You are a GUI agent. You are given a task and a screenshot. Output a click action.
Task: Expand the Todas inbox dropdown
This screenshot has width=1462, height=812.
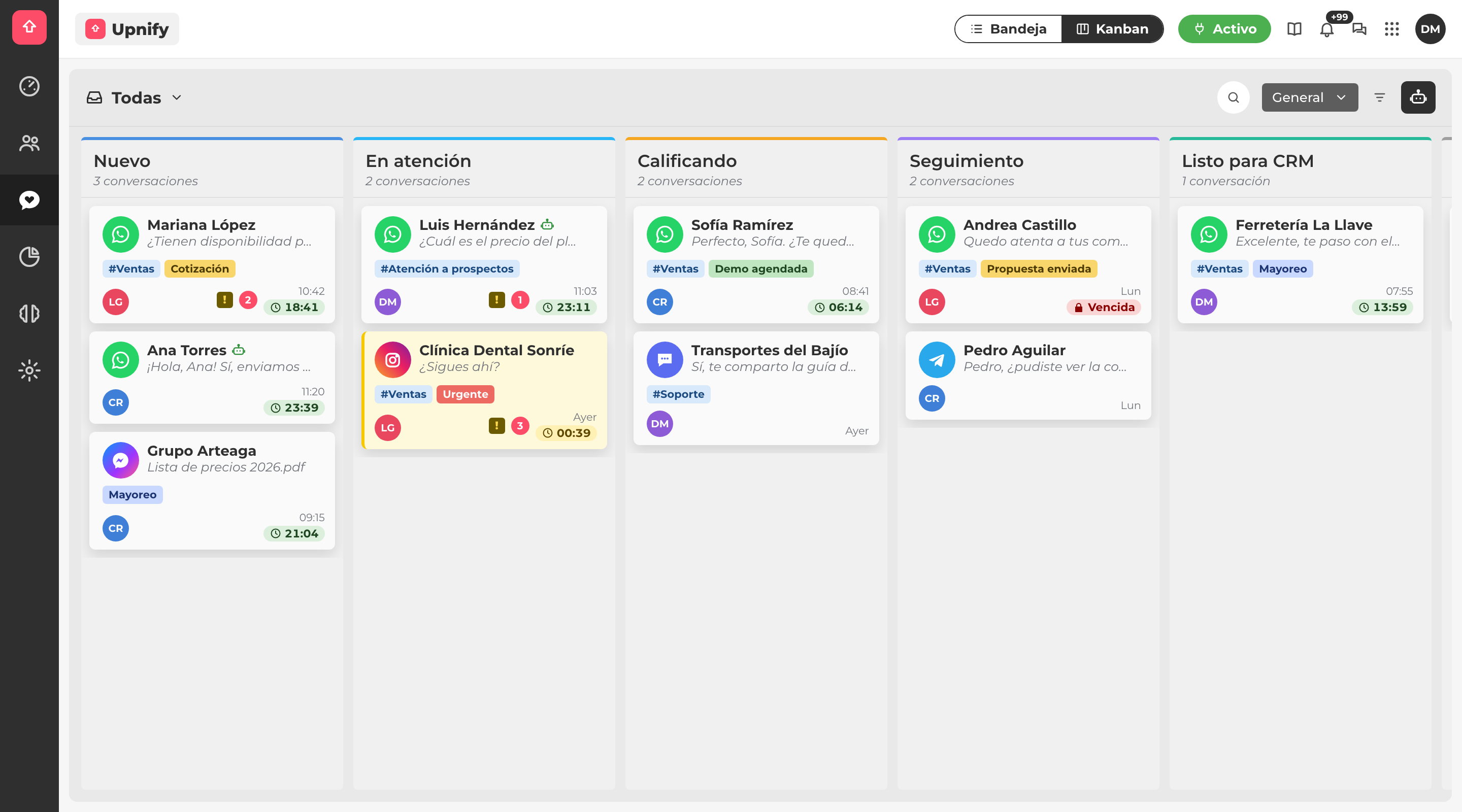135,97
